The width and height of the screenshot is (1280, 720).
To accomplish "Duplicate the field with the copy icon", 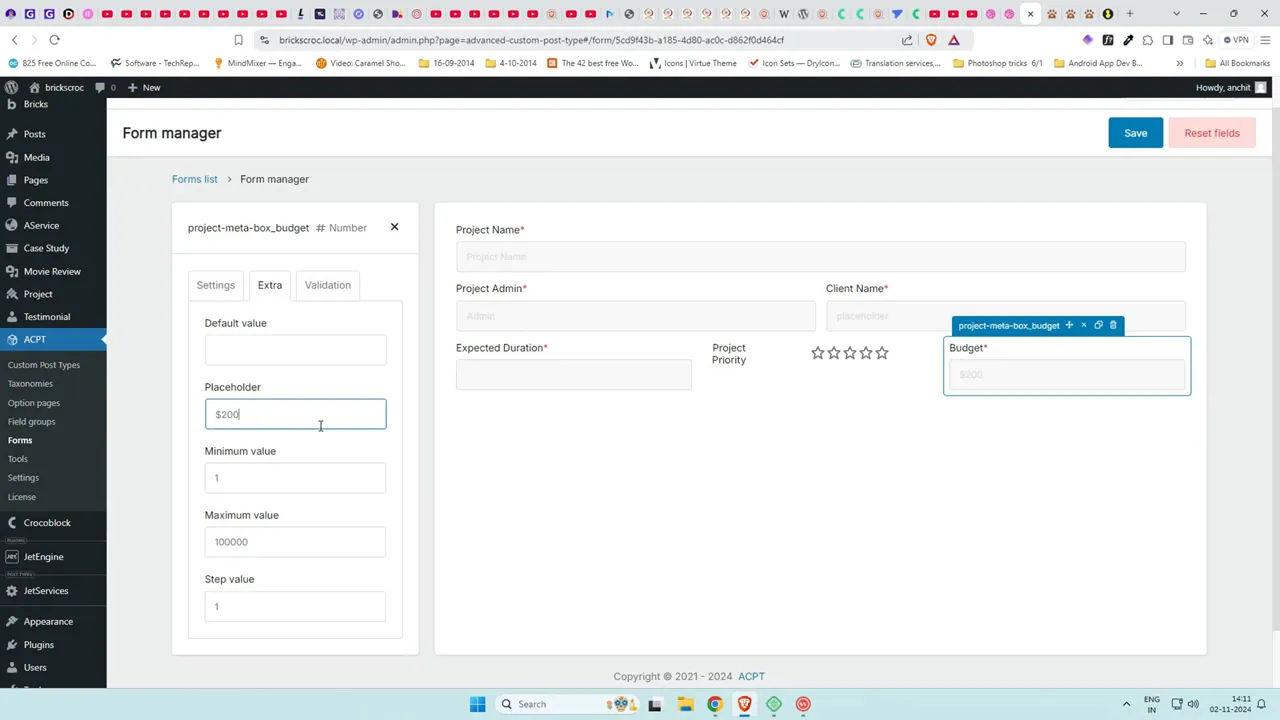I will (x=1098, y=325).
